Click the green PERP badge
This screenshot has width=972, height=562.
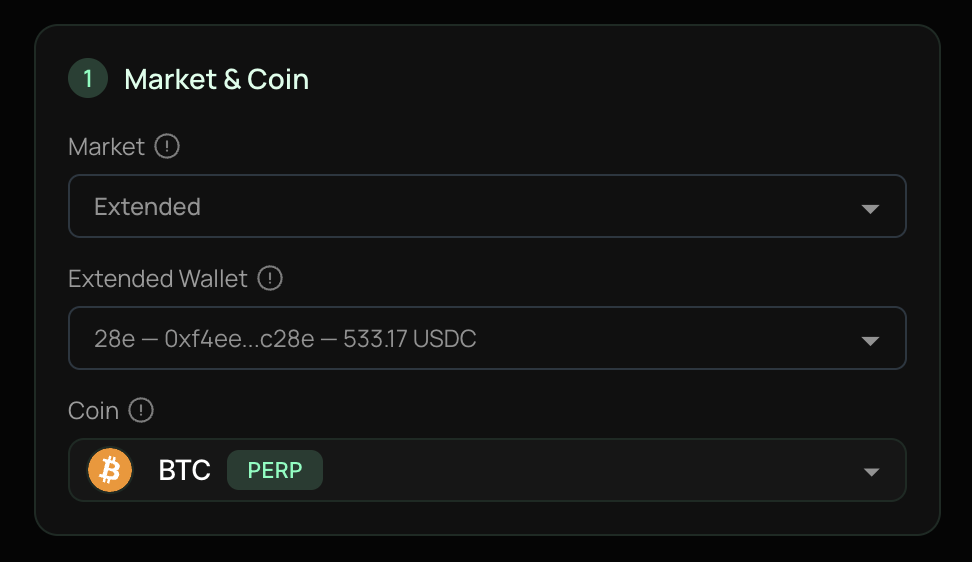coord(275,470)
